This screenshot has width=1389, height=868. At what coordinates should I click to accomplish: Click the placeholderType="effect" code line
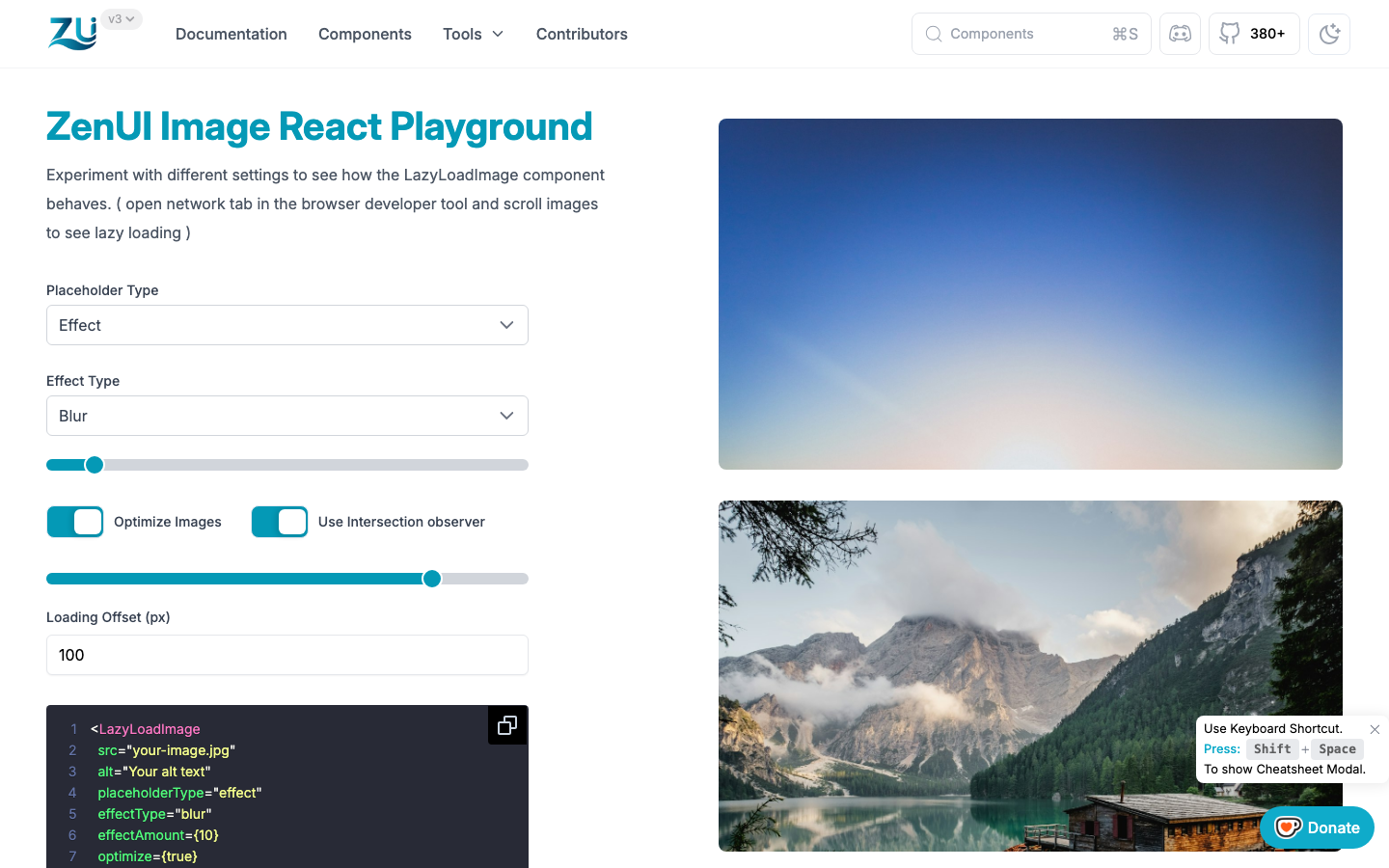tap(179, 793)
